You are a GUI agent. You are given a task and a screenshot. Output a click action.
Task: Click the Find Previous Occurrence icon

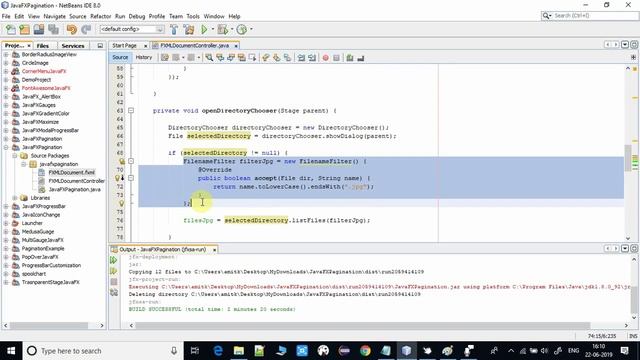(220, 58)
